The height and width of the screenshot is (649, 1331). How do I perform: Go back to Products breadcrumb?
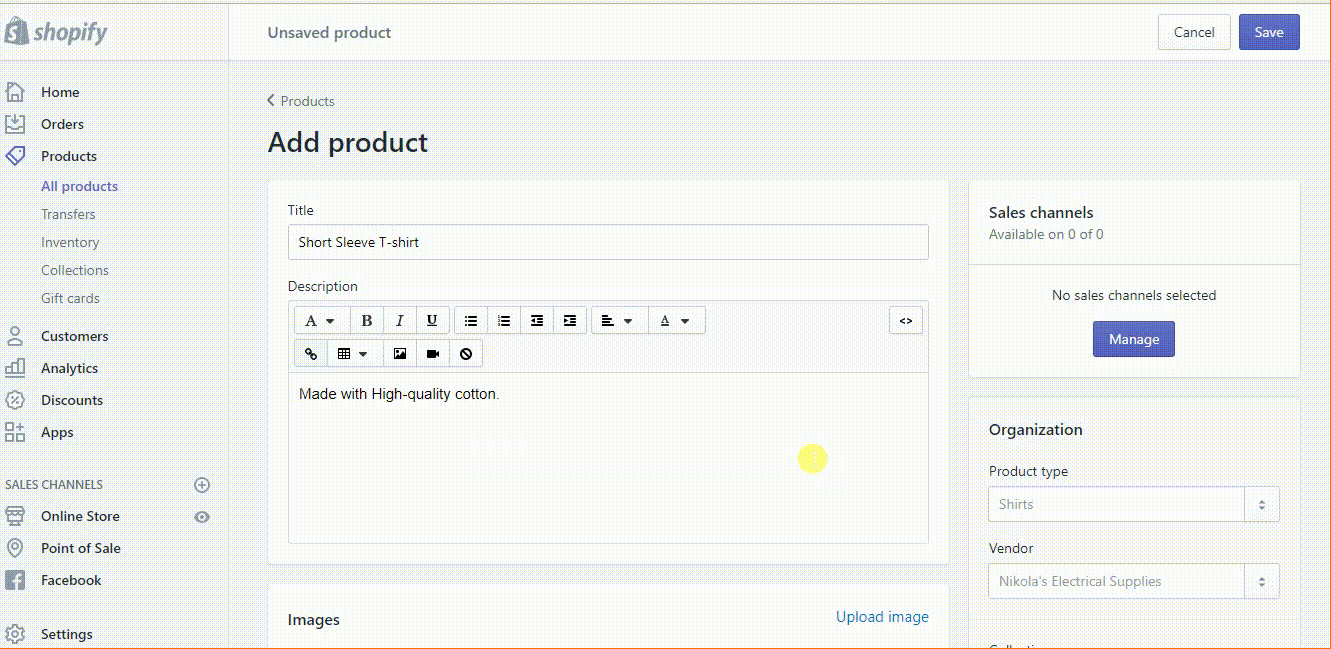click(301, 101)
